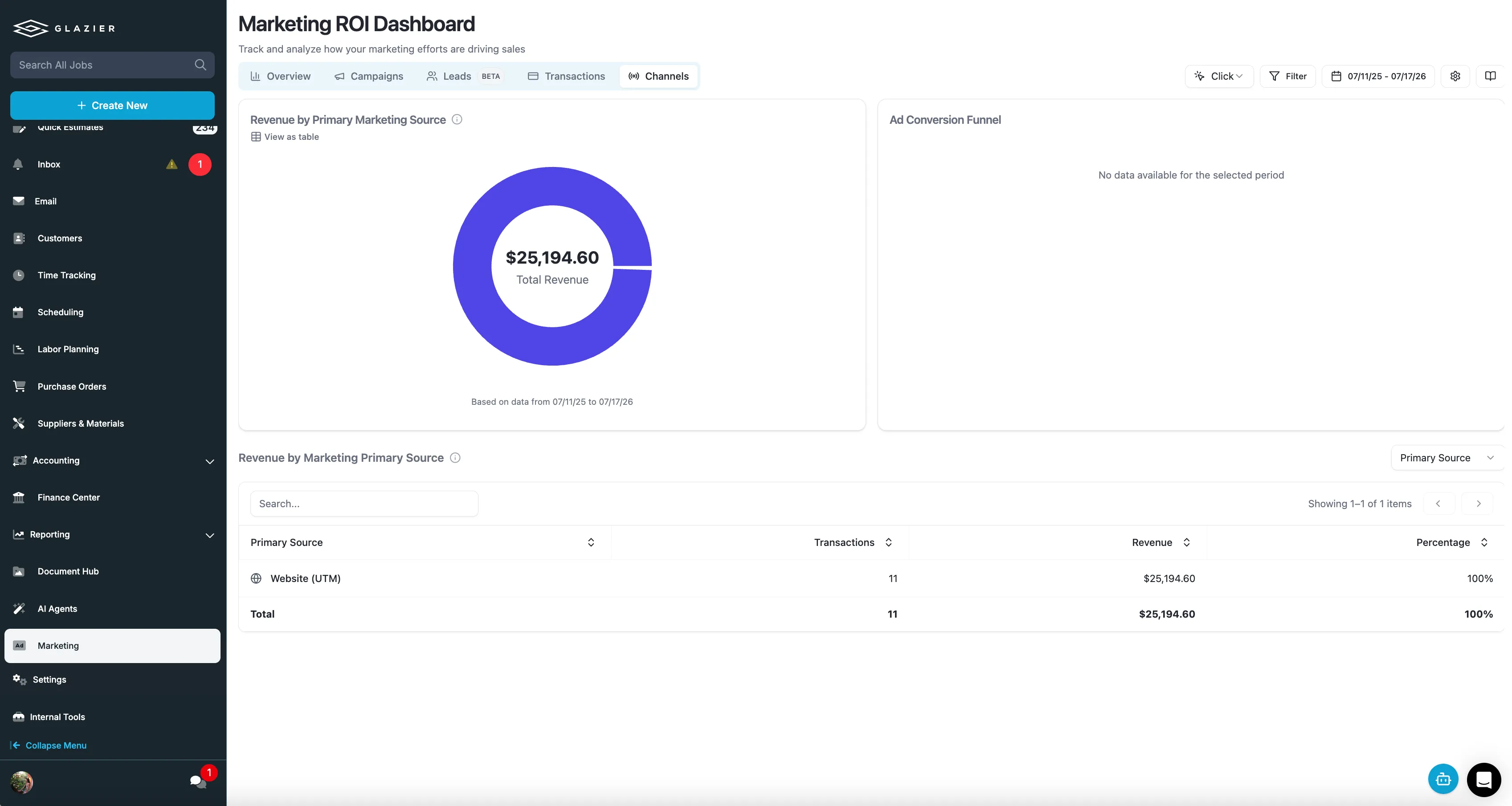Sort table by Primary Source column
Screen dimensions: 1512x806
pyautogui.click(x=591, y=542)
